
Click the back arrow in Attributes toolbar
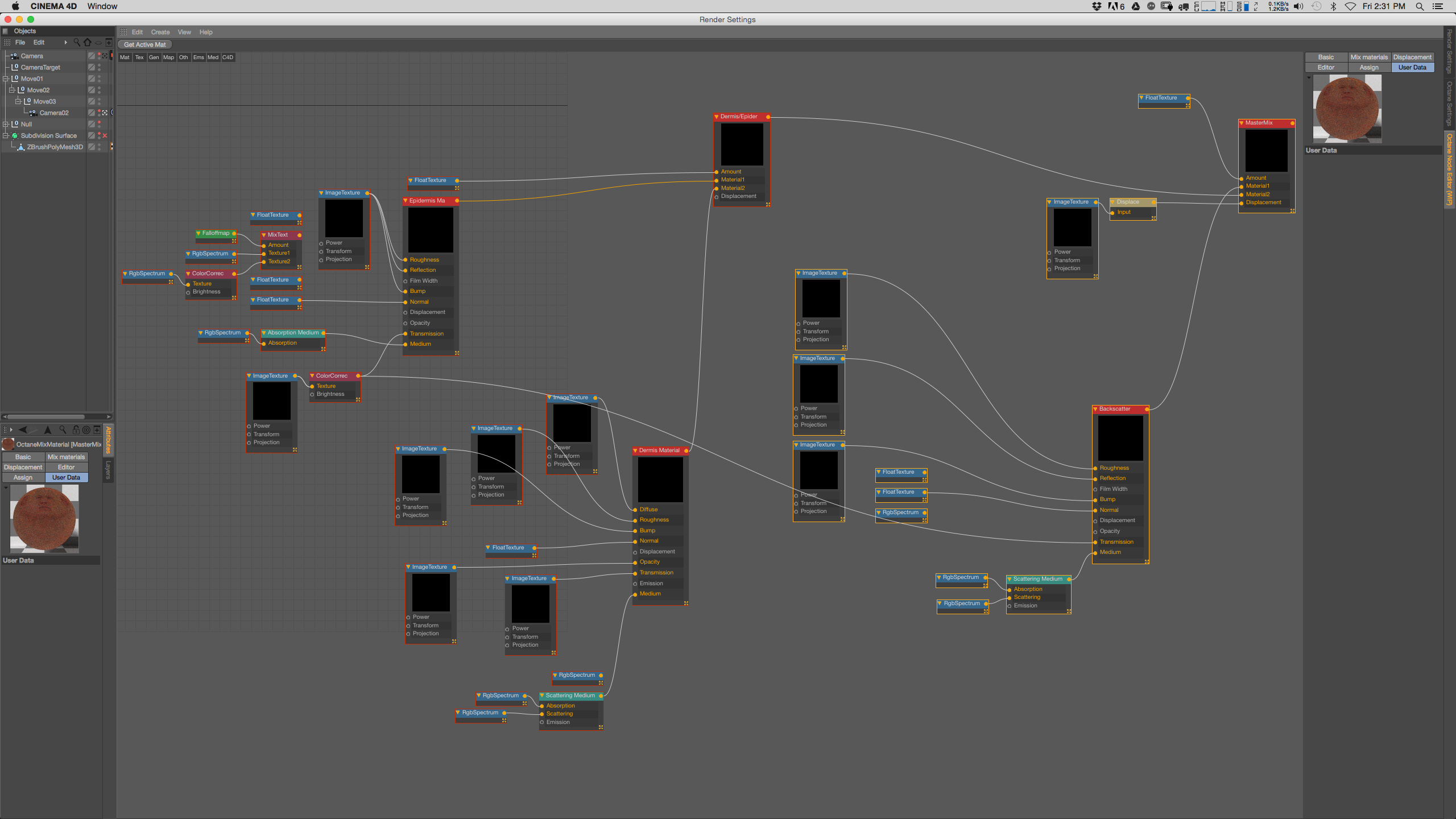[23, 430]
